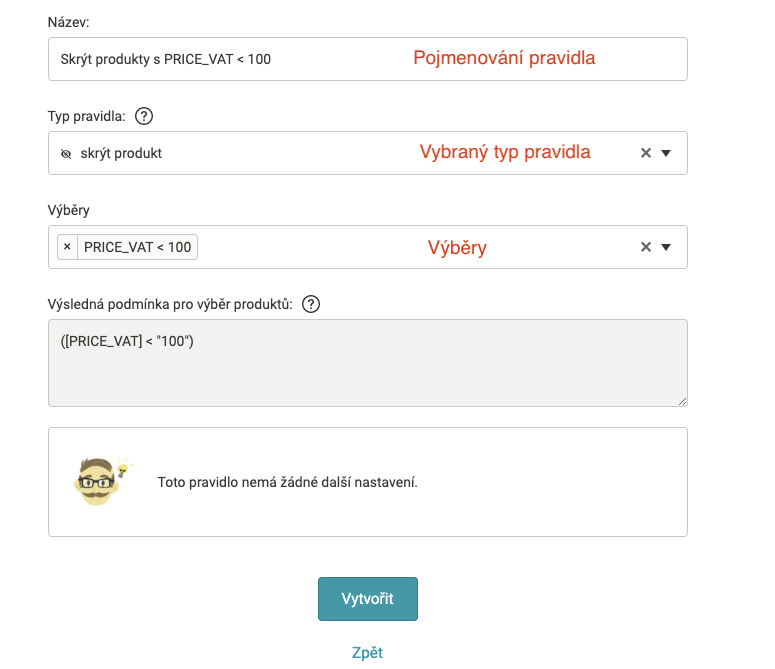
Task: Select the skrýt produkt value in rule type
Action: click(x=121, y=154)
